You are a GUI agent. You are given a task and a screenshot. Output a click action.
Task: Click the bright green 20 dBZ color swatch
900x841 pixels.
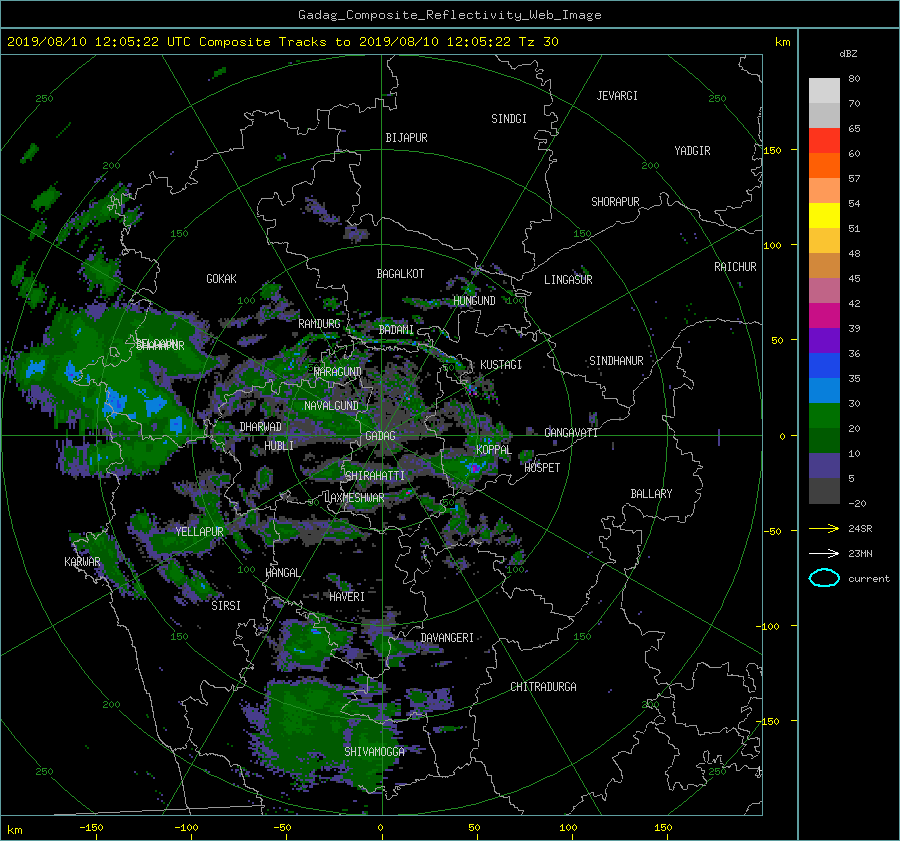[824, 416]
